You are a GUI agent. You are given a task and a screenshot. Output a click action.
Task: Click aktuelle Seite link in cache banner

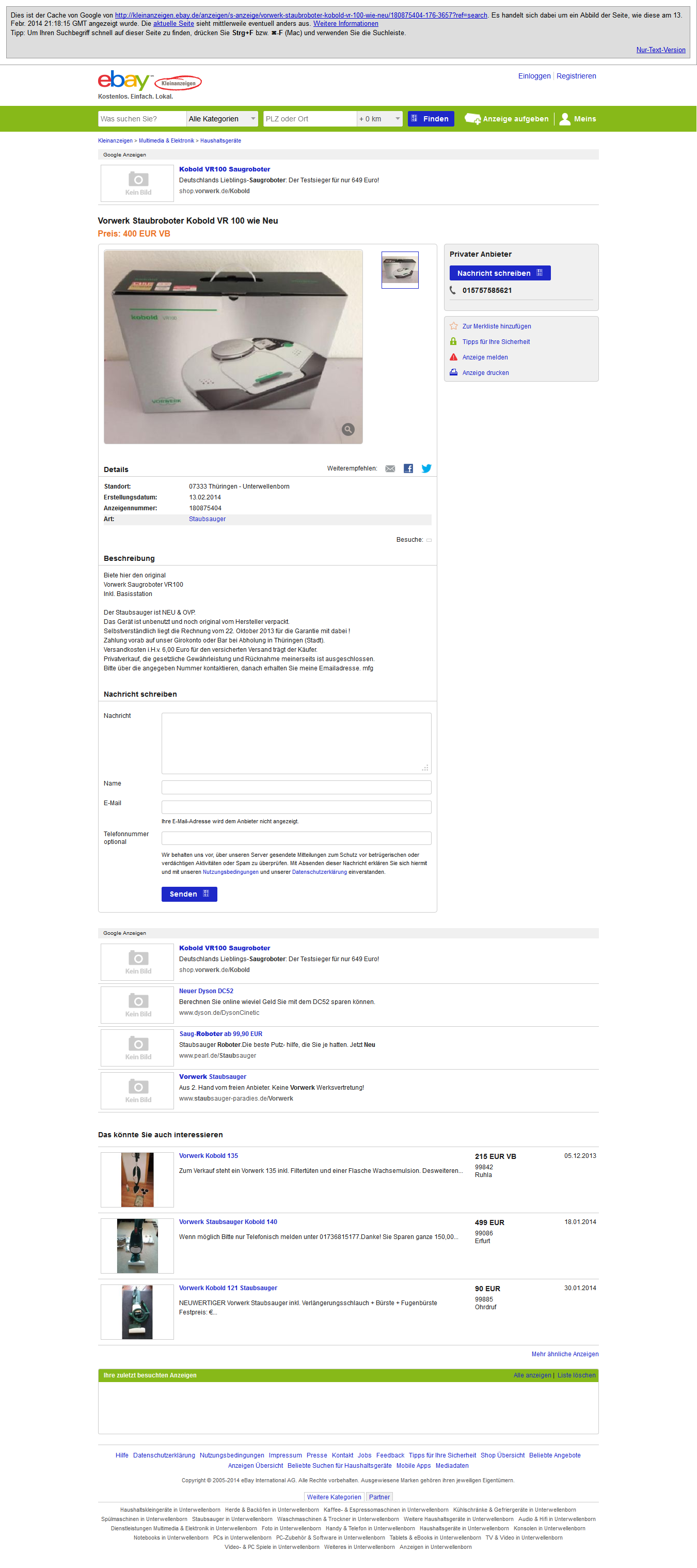[x=173, y=24]
